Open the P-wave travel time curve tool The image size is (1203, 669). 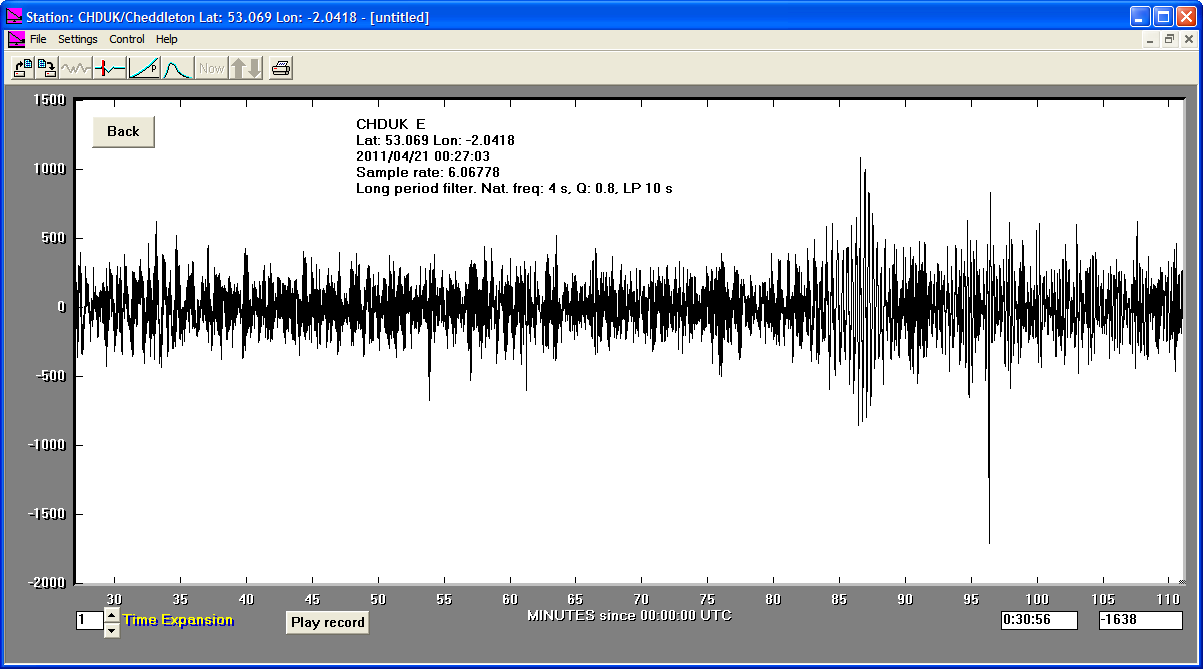(144, 68)
